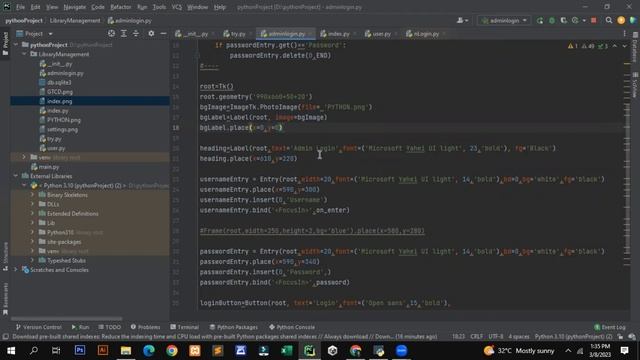Viewport: 640px width, 360px height.
Task: Click the Collapse All icon in Project panel
Action: tap(136, 33)
